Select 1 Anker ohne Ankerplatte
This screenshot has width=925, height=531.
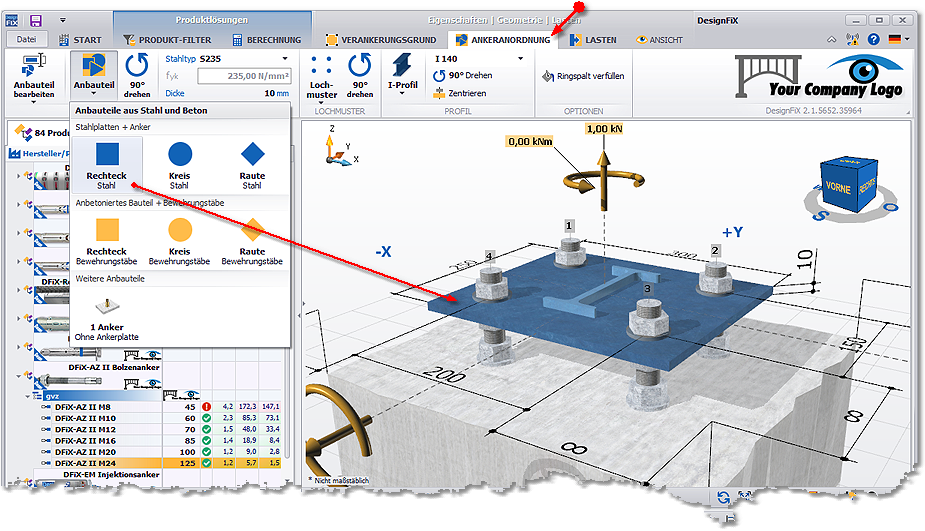tap(107, 319)
